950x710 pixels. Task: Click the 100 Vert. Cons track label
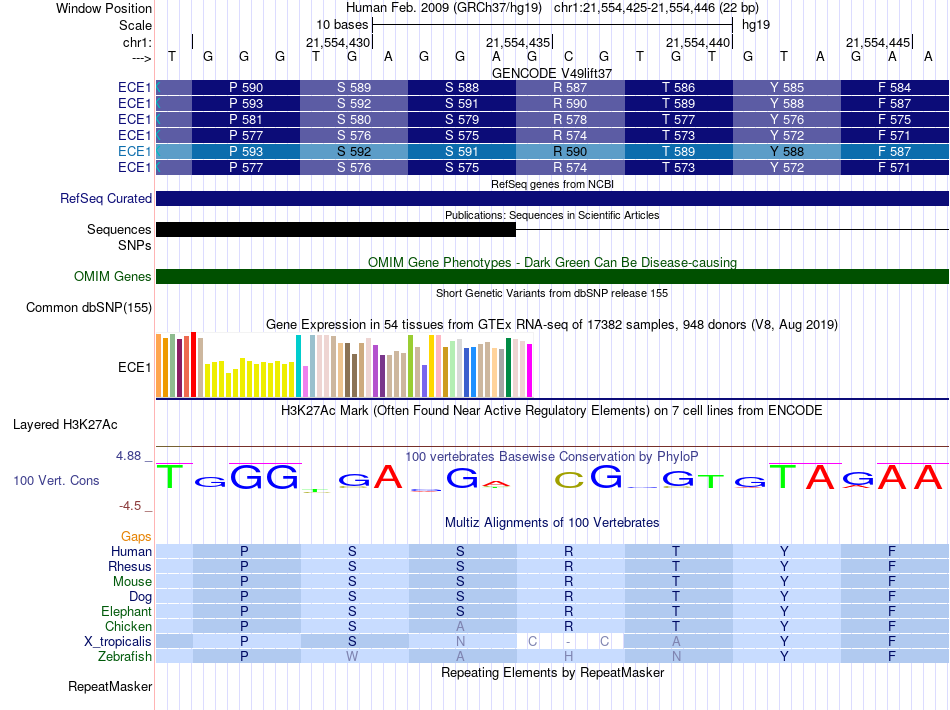coord(56,480)
